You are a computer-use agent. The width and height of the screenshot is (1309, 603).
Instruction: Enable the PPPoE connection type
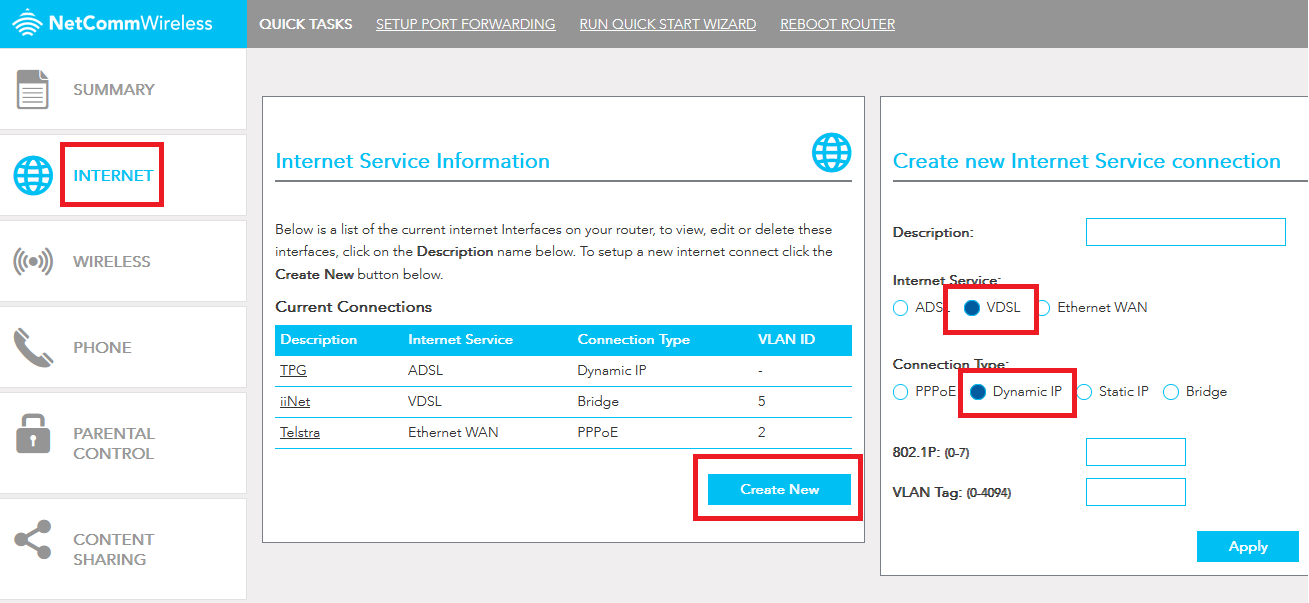[899, 391]
